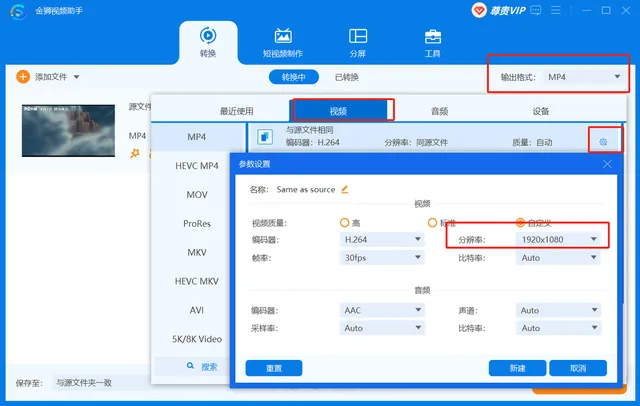Switch to the 分屏 split-screen tab
The height and width of the screenshot is (406, 640).
358,42
